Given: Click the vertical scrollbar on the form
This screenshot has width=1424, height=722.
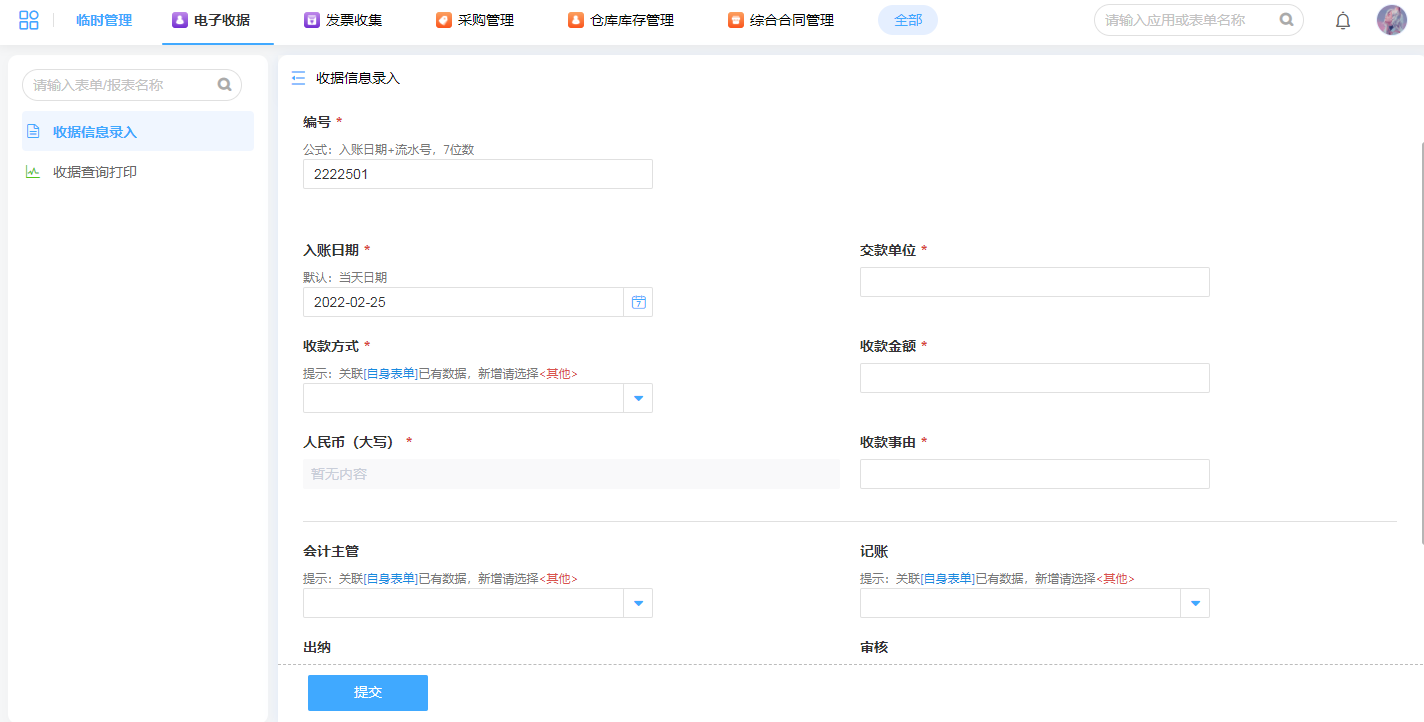Looking at the screenshot, I should pos(1420,340).
